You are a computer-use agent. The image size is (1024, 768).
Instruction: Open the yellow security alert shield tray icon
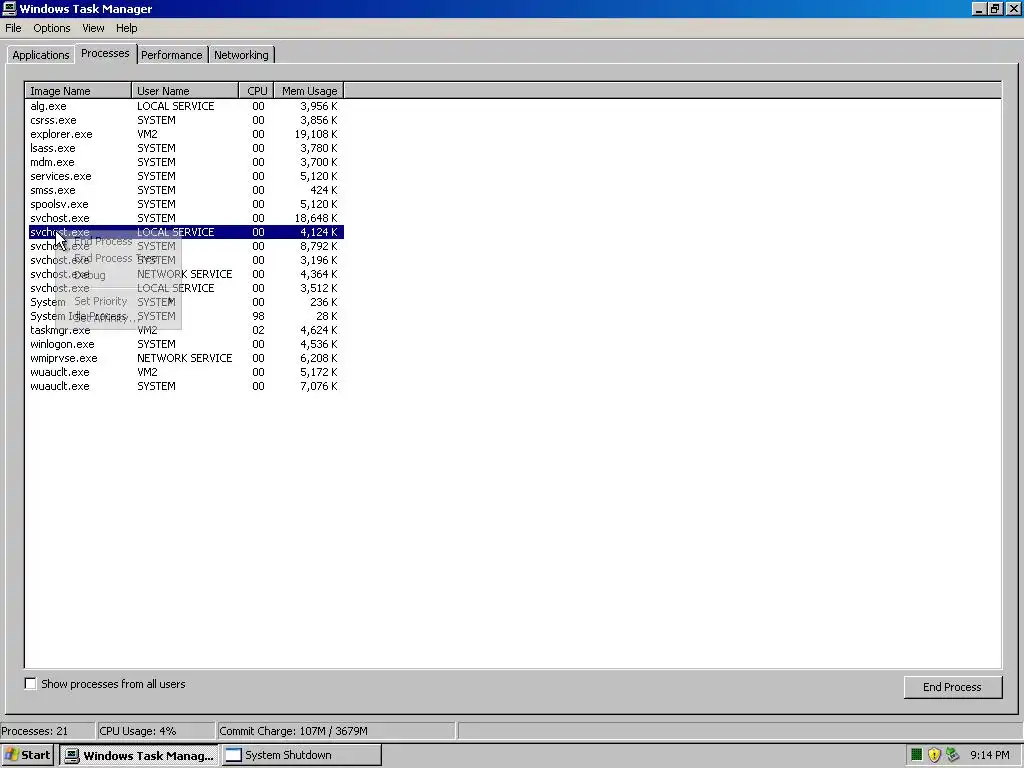coord(934,755)
